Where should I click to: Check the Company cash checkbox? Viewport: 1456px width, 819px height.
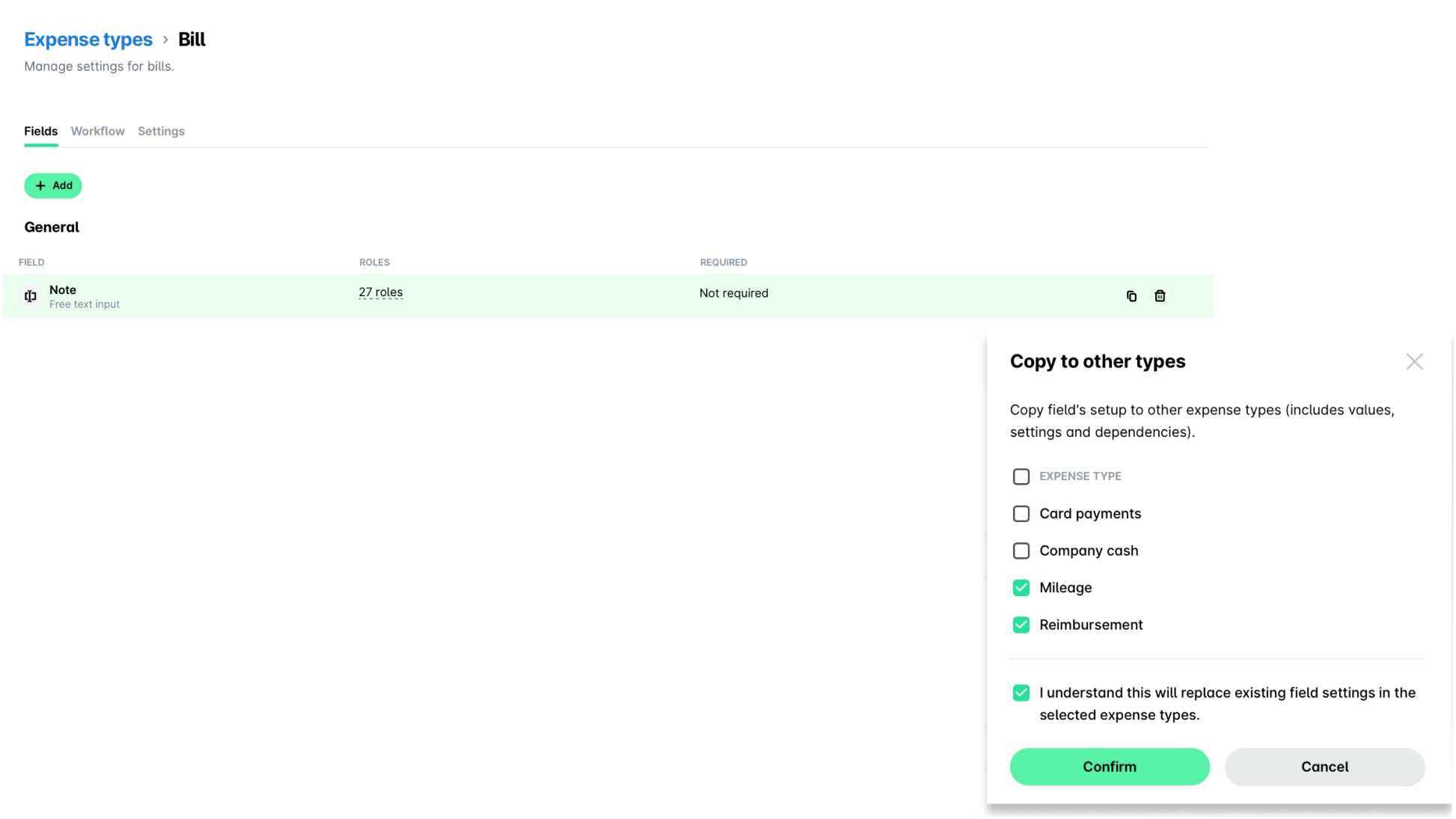[x=1021, y=550]
